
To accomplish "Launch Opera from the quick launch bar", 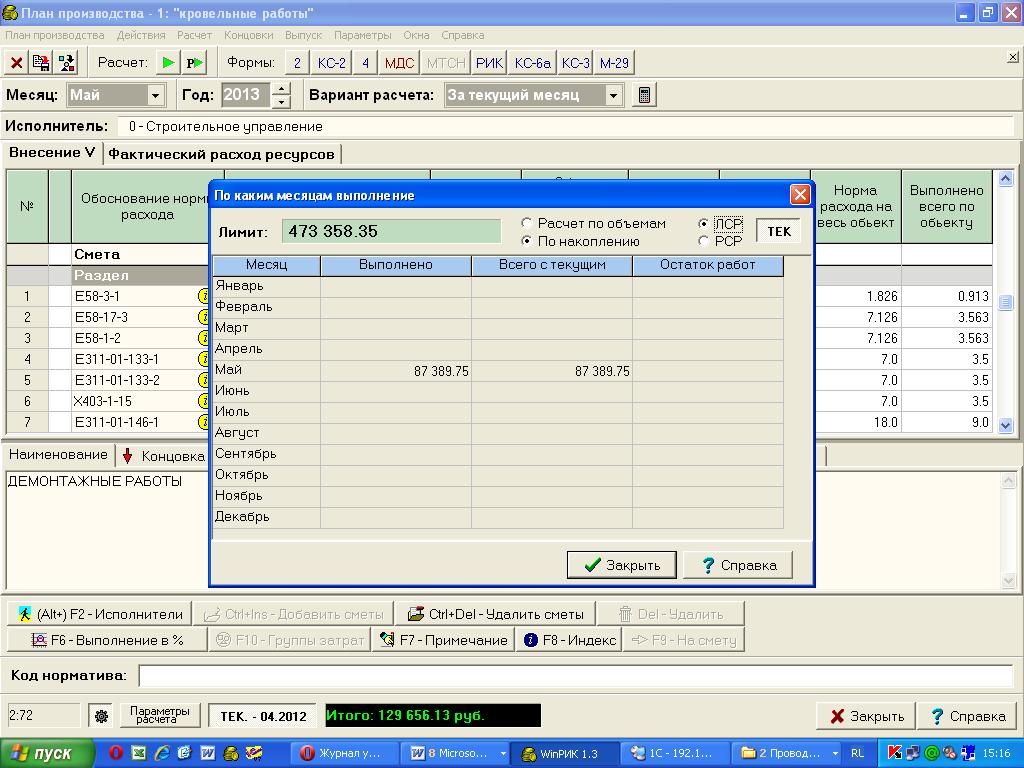I will pyautogui.click(x=116, y=753).
